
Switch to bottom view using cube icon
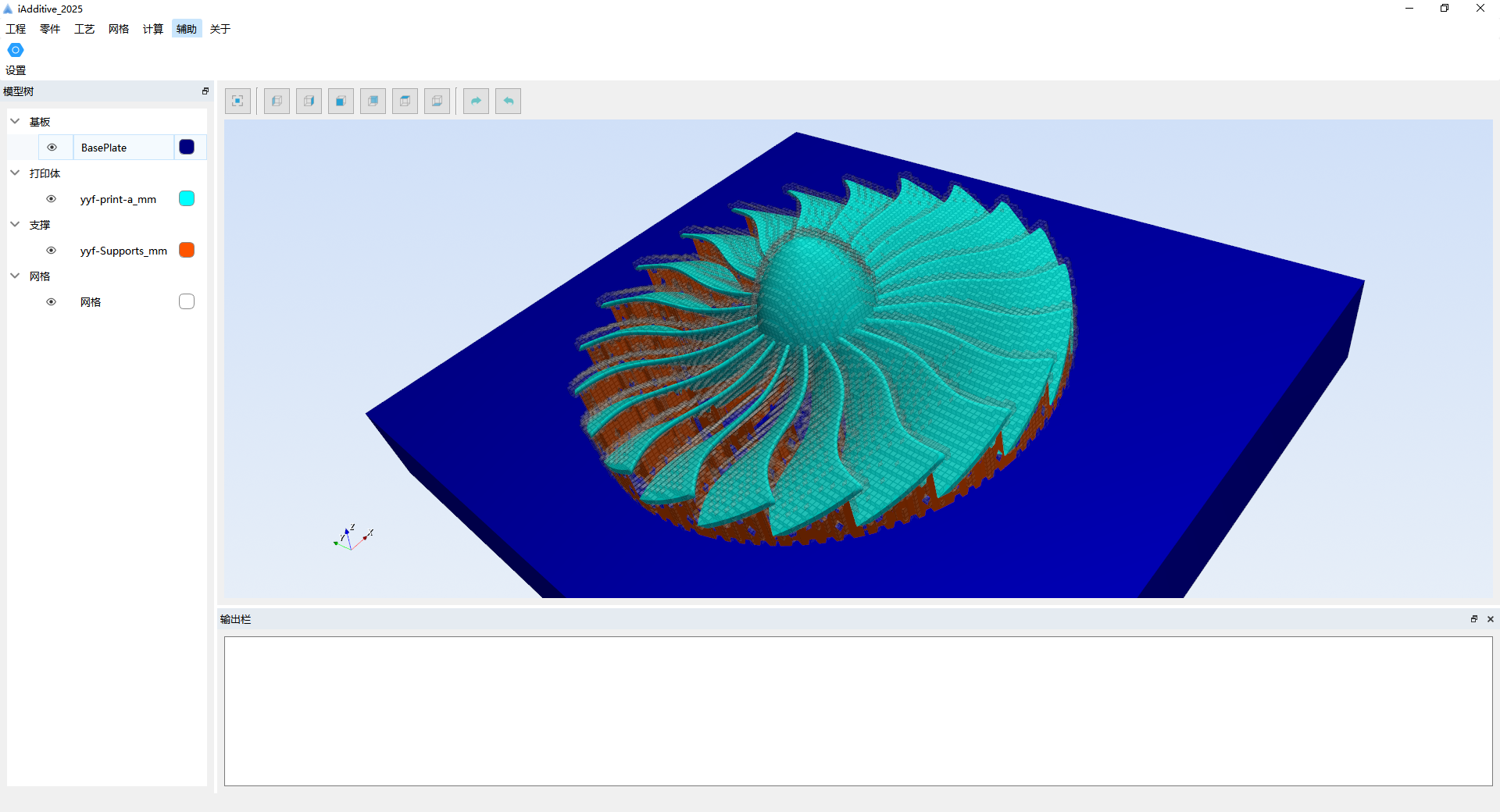[x=437, y=101]
